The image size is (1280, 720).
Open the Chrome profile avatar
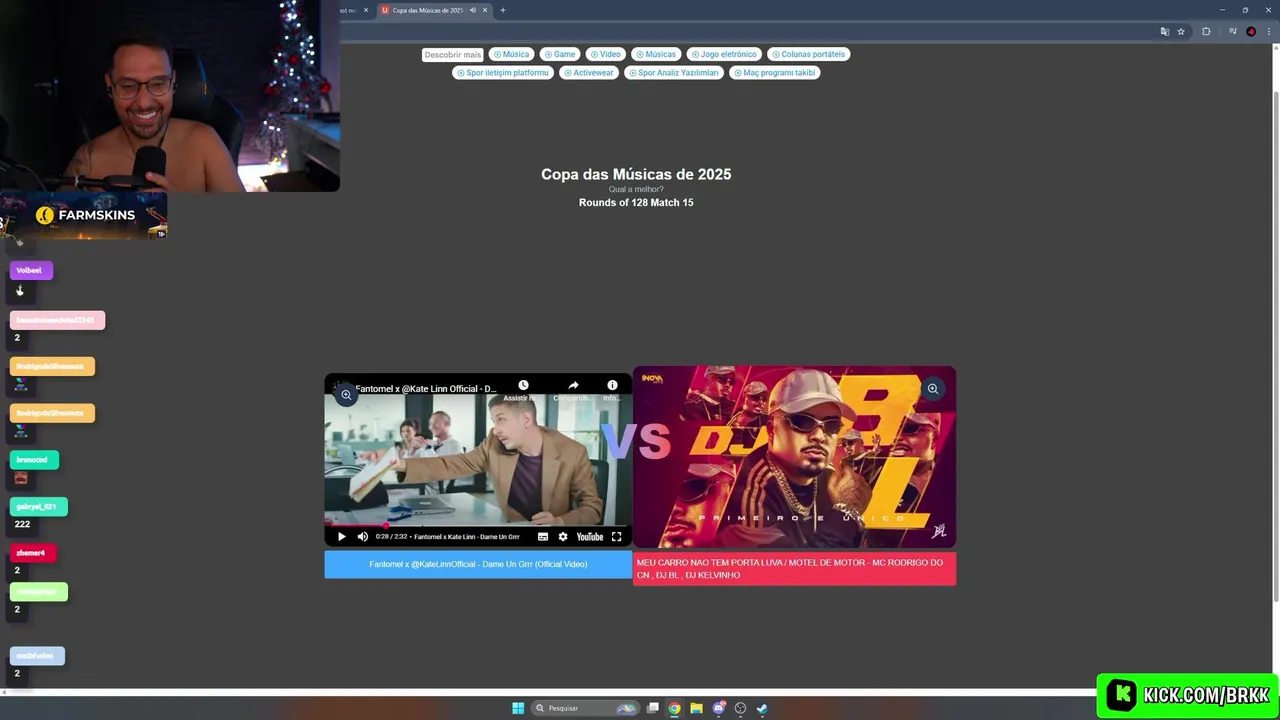1251,31
